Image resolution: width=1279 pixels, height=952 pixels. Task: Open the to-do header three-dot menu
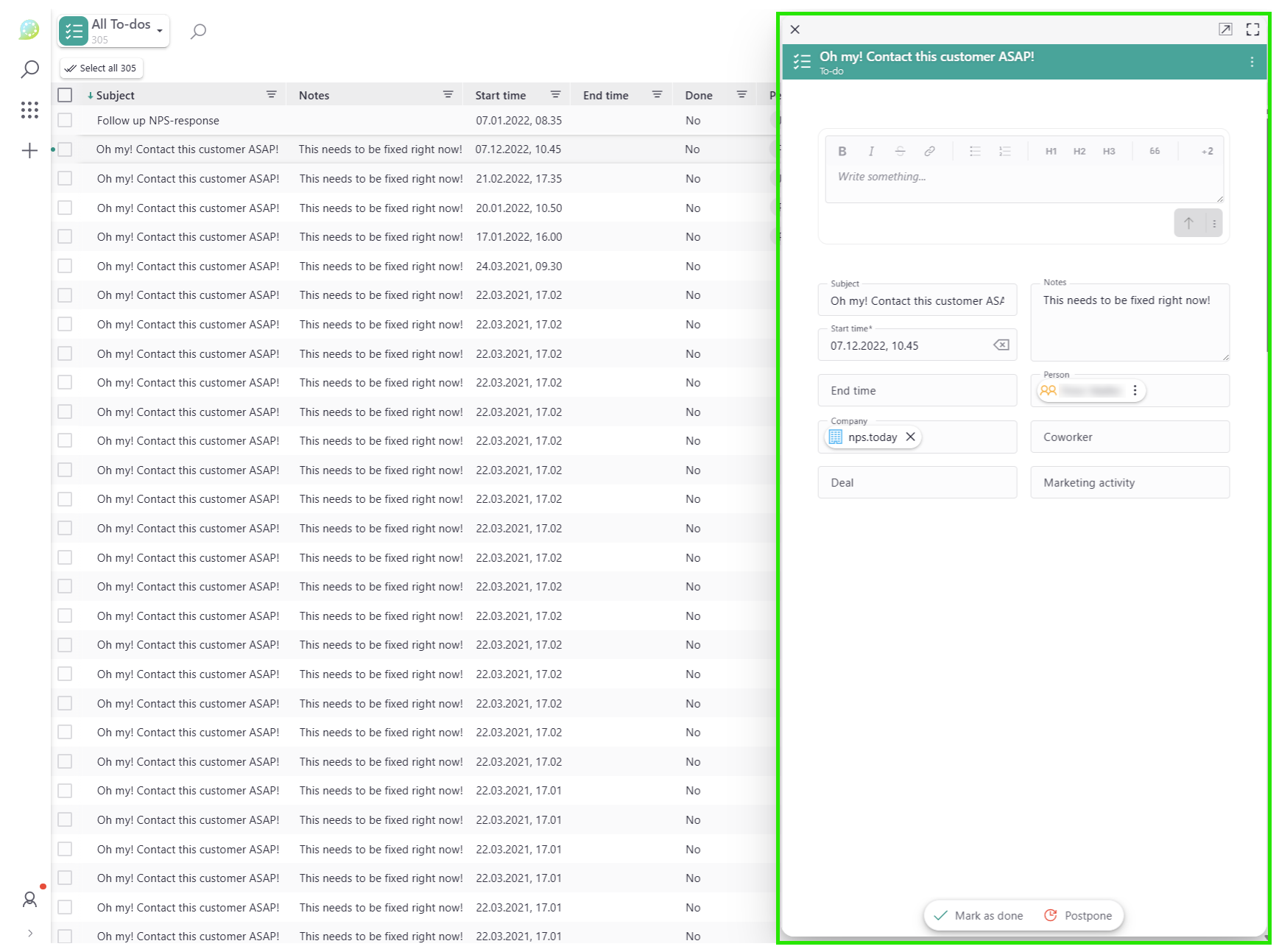[x=1251, y=62]
